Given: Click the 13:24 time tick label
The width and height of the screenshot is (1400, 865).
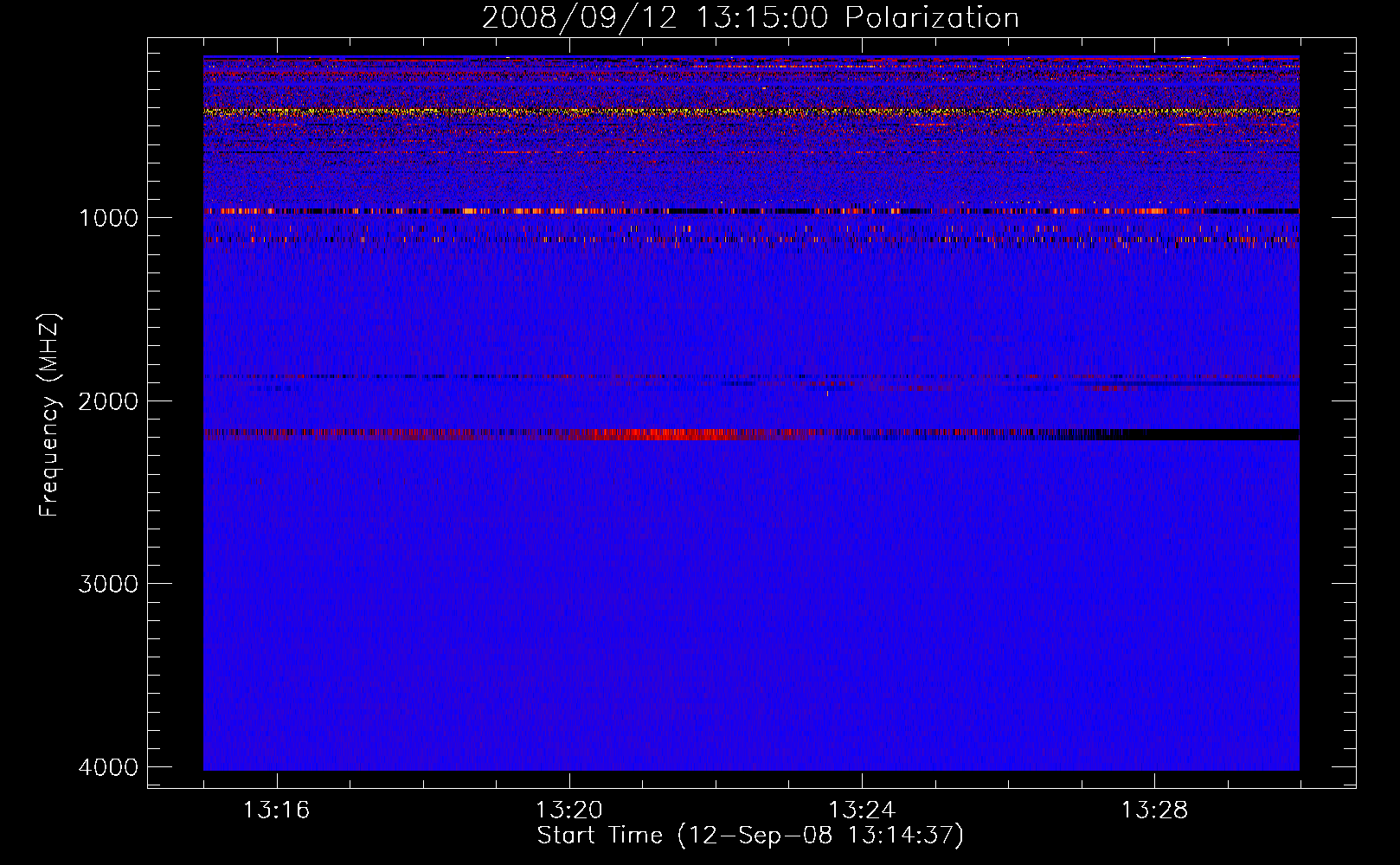Looking at the screenshot, I should point(862,811).
